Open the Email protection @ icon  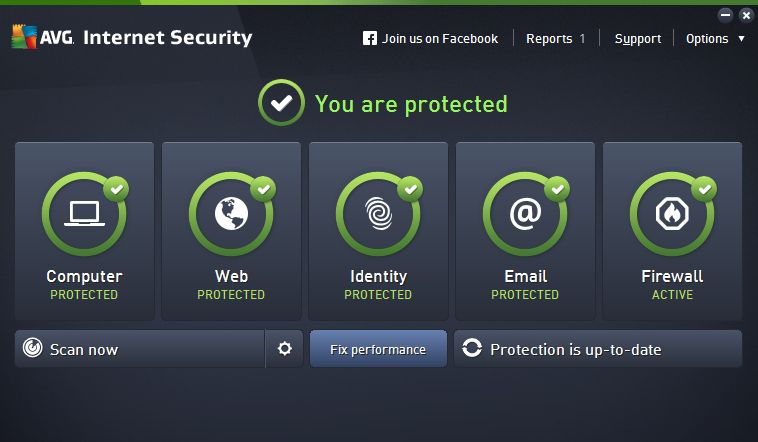(525, 213)
